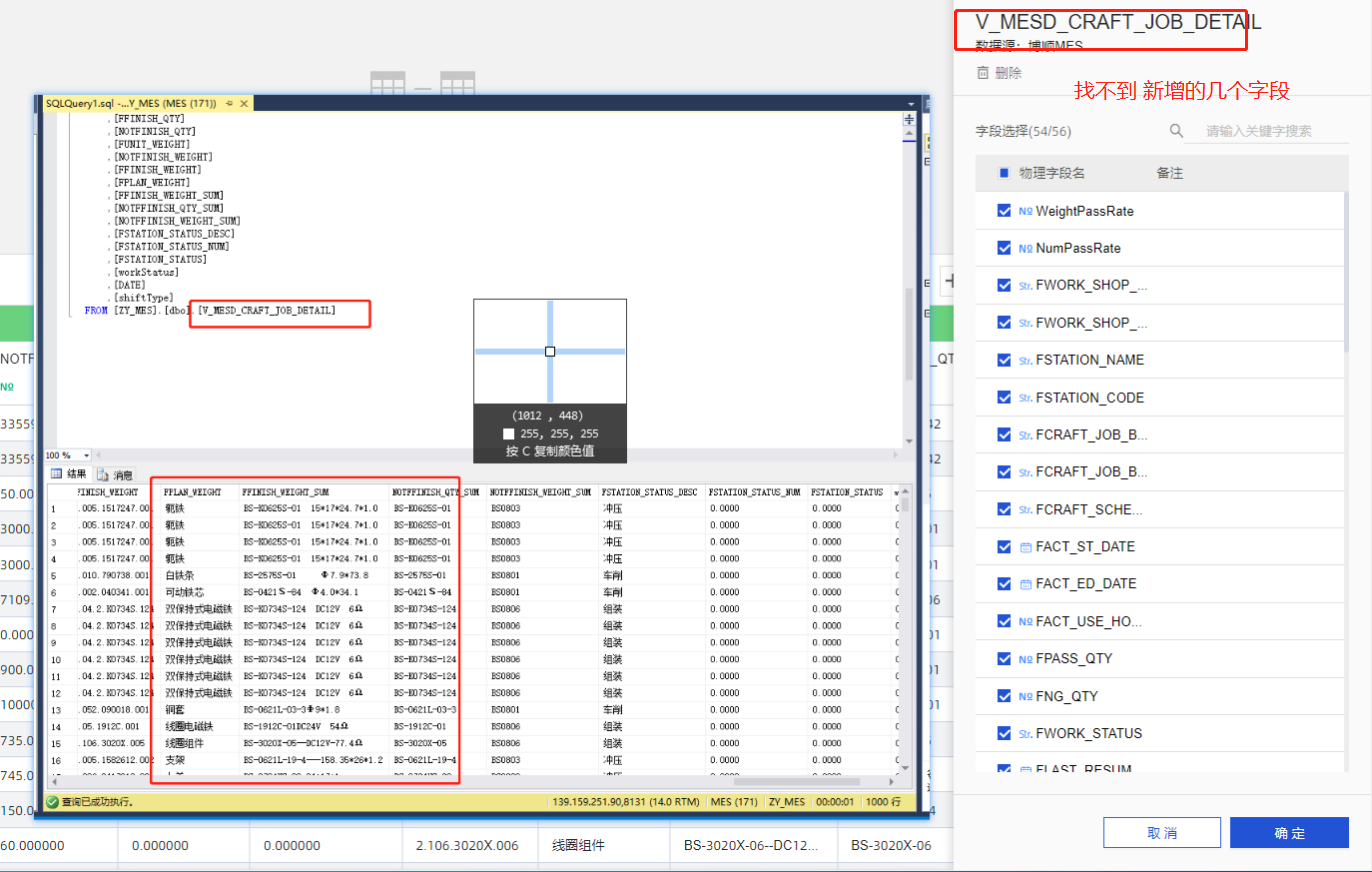Click the № type icon beside FNG_QTY
Screen dimensions: 1372x872
point(1025,696)
